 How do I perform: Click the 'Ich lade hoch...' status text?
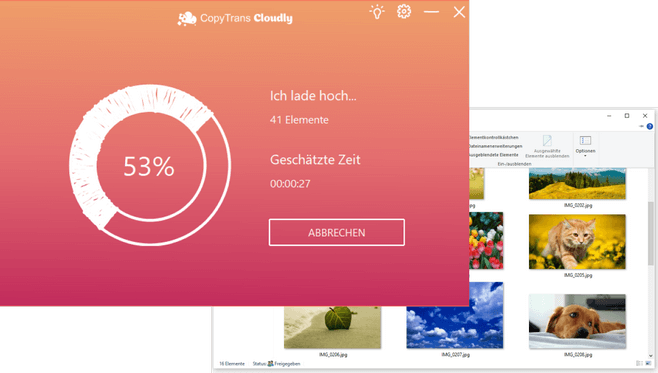coord(313,96)
